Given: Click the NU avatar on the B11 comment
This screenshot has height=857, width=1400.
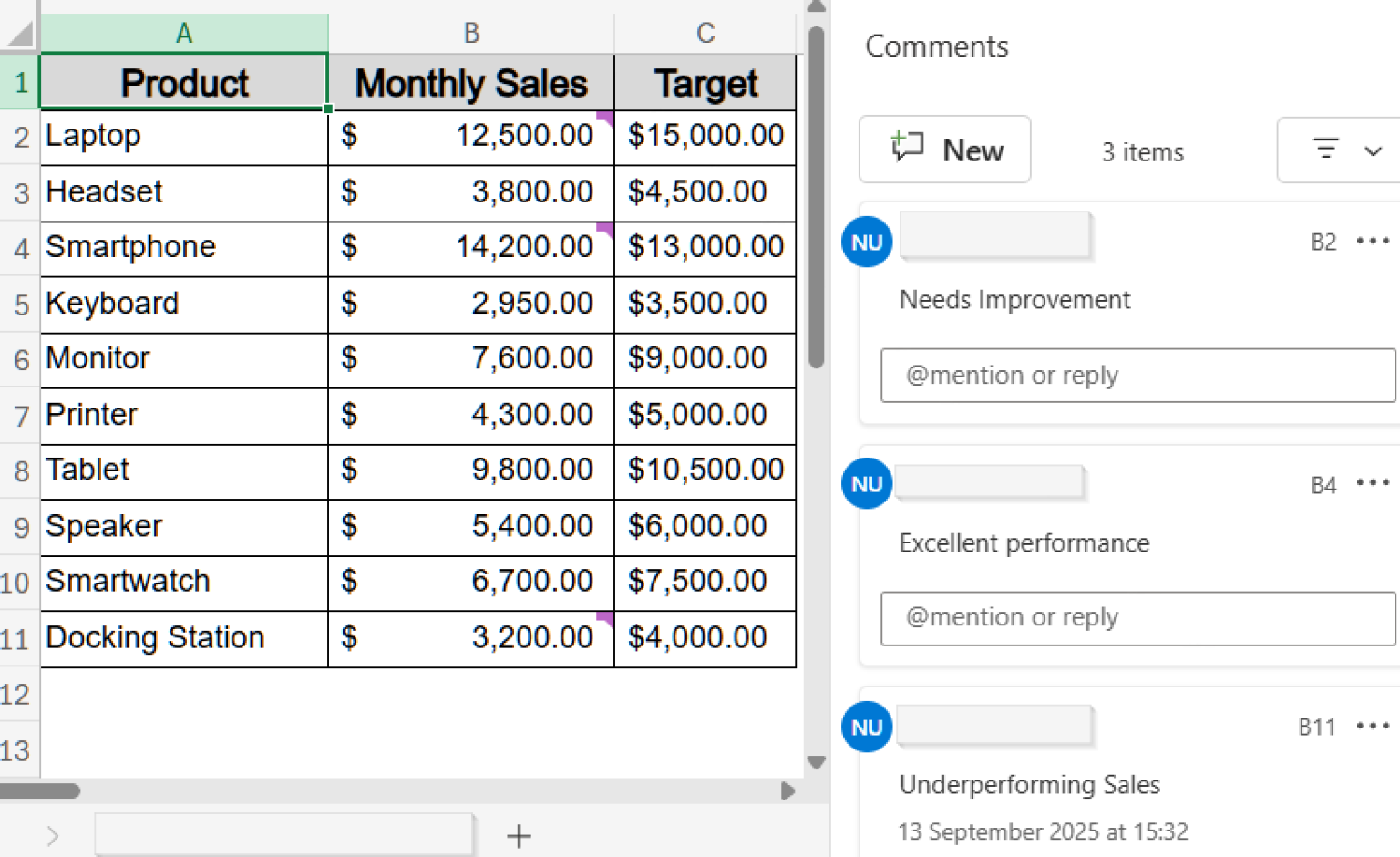Looking at the screenshot, I should coord(866,727).
